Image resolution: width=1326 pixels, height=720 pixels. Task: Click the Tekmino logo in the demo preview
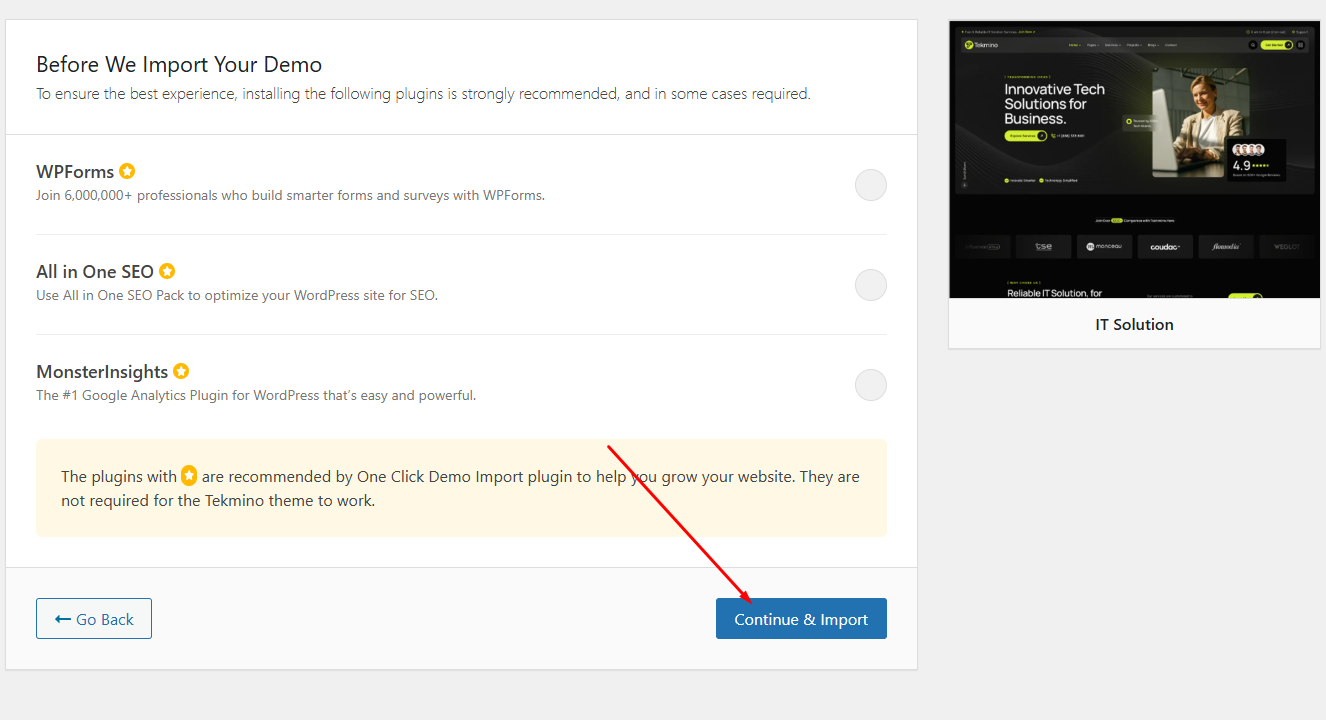982,45
